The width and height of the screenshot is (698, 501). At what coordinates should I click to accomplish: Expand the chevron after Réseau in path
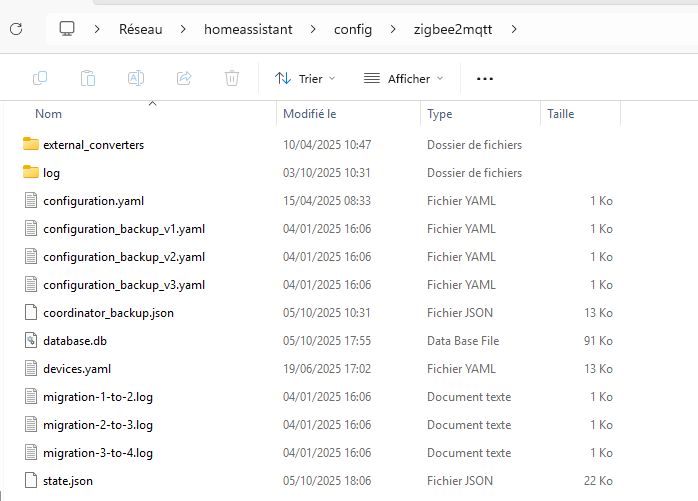click(182, 29)
